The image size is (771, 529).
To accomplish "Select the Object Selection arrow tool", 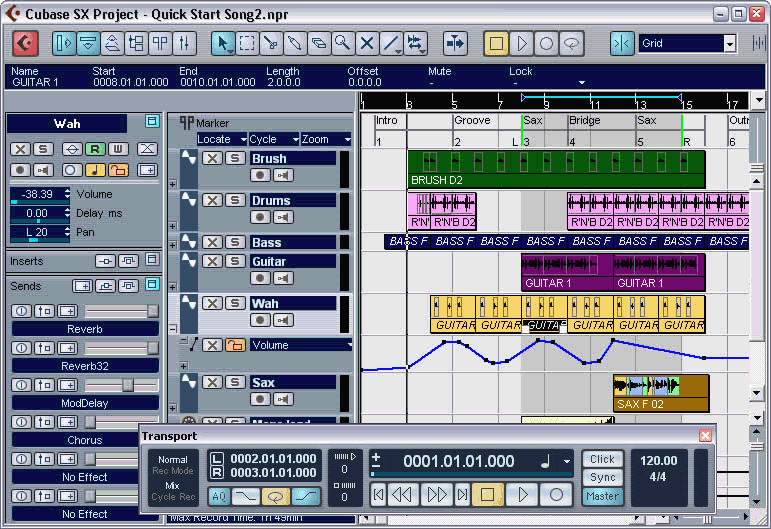I will [x=223, y=44].
